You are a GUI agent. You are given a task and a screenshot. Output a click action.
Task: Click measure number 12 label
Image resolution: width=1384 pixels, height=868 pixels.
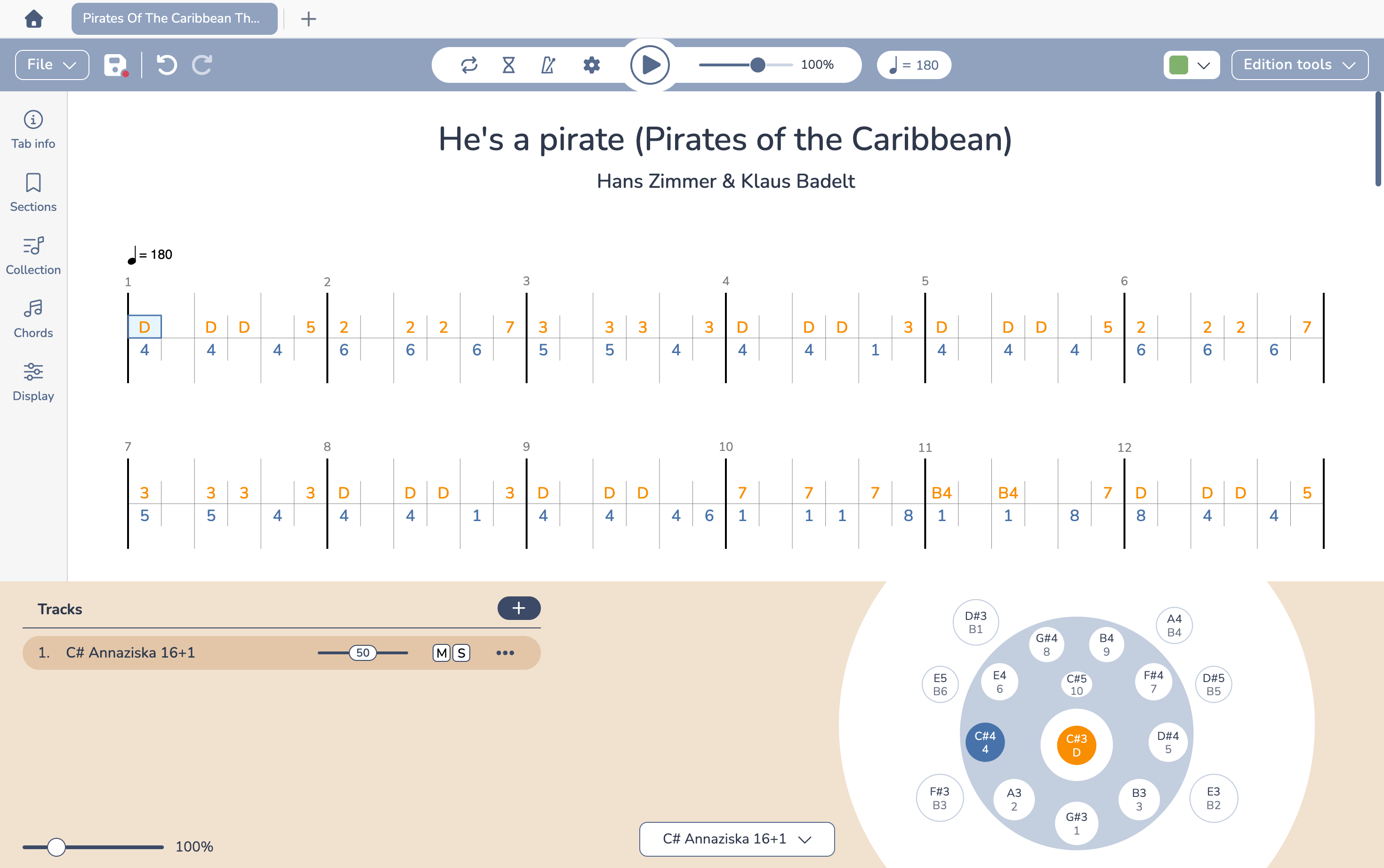coord(1124,447)
